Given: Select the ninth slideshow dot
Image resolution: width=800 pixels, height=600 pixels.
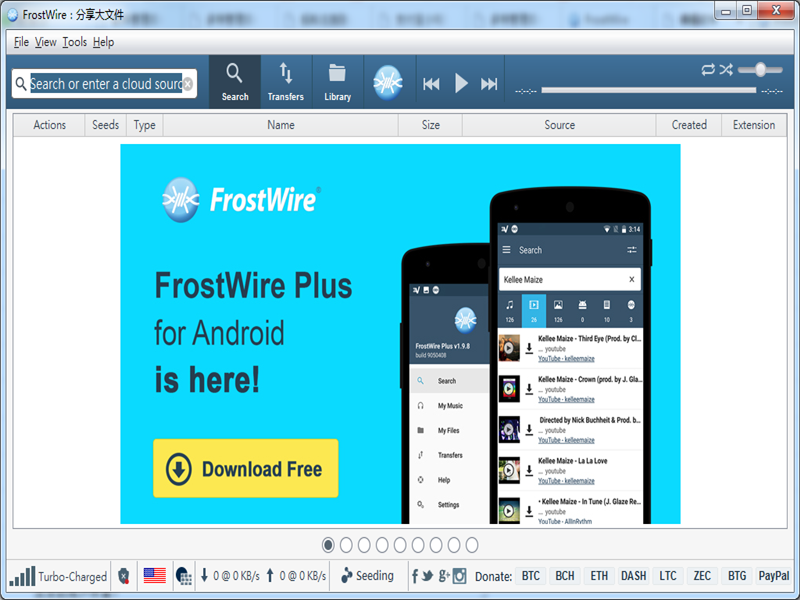Looking at the screenshot, I should (x=472, y=545).
